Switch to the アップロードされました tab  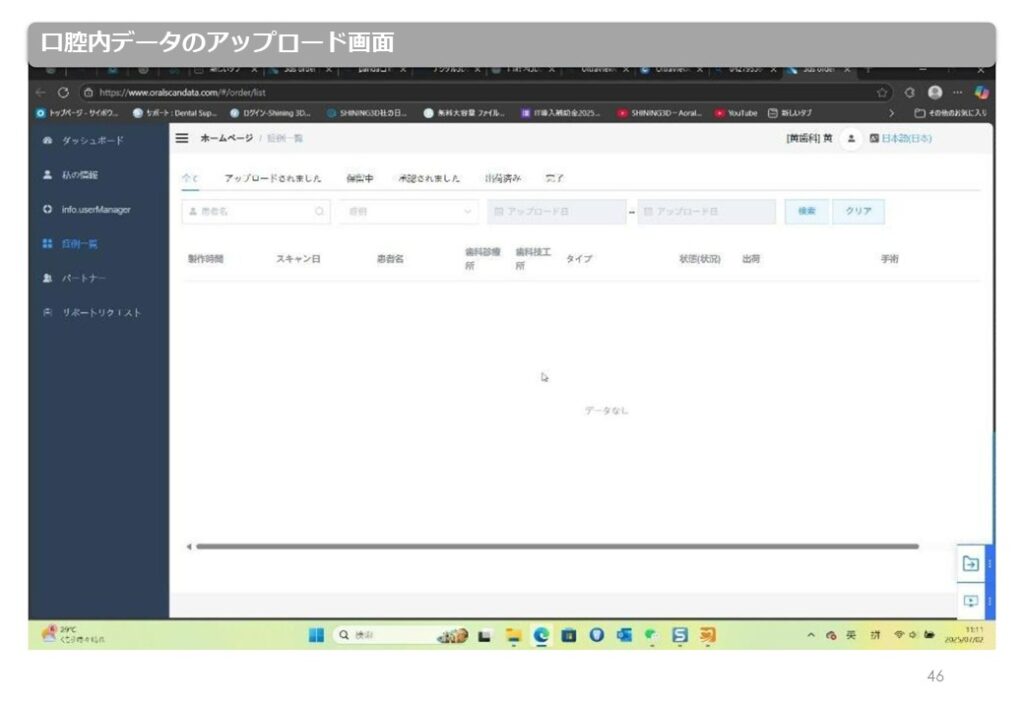tap(272, 179)
